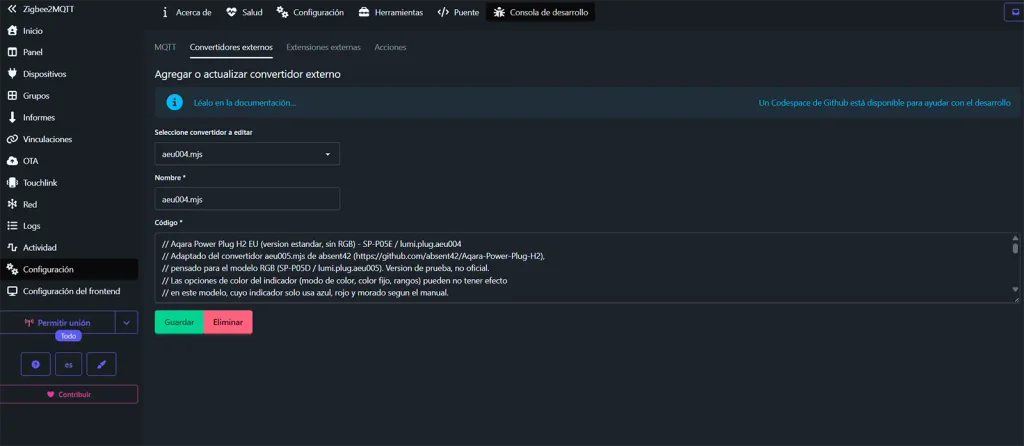
Task: Open Acerca de tab
Action: (x=186, y=12)
